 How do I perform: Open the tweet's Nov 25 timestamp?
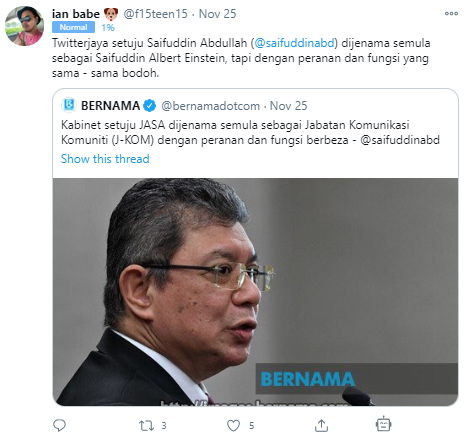(217, 14)
